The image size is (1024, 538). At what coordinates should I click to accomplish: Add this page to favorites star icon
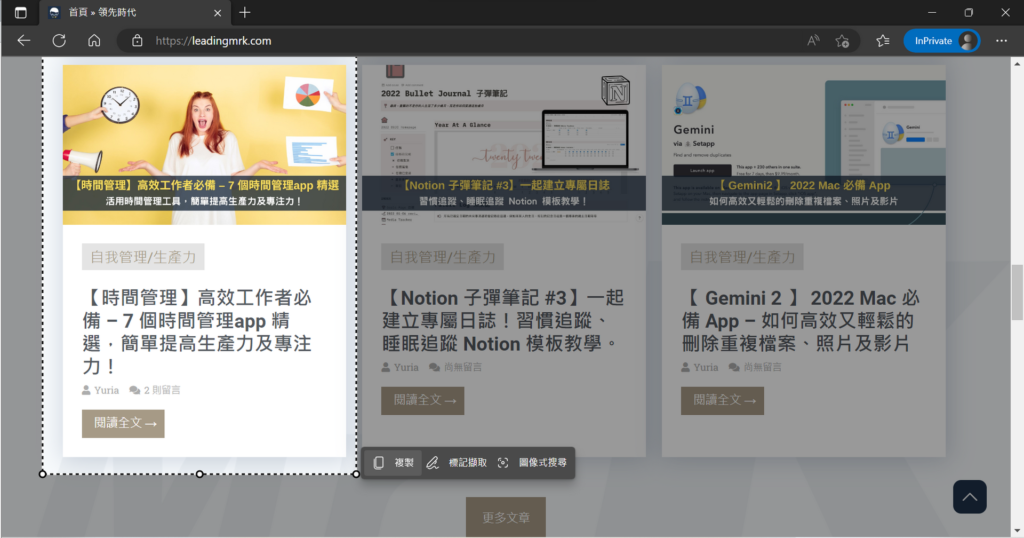[x=842, y=40]
